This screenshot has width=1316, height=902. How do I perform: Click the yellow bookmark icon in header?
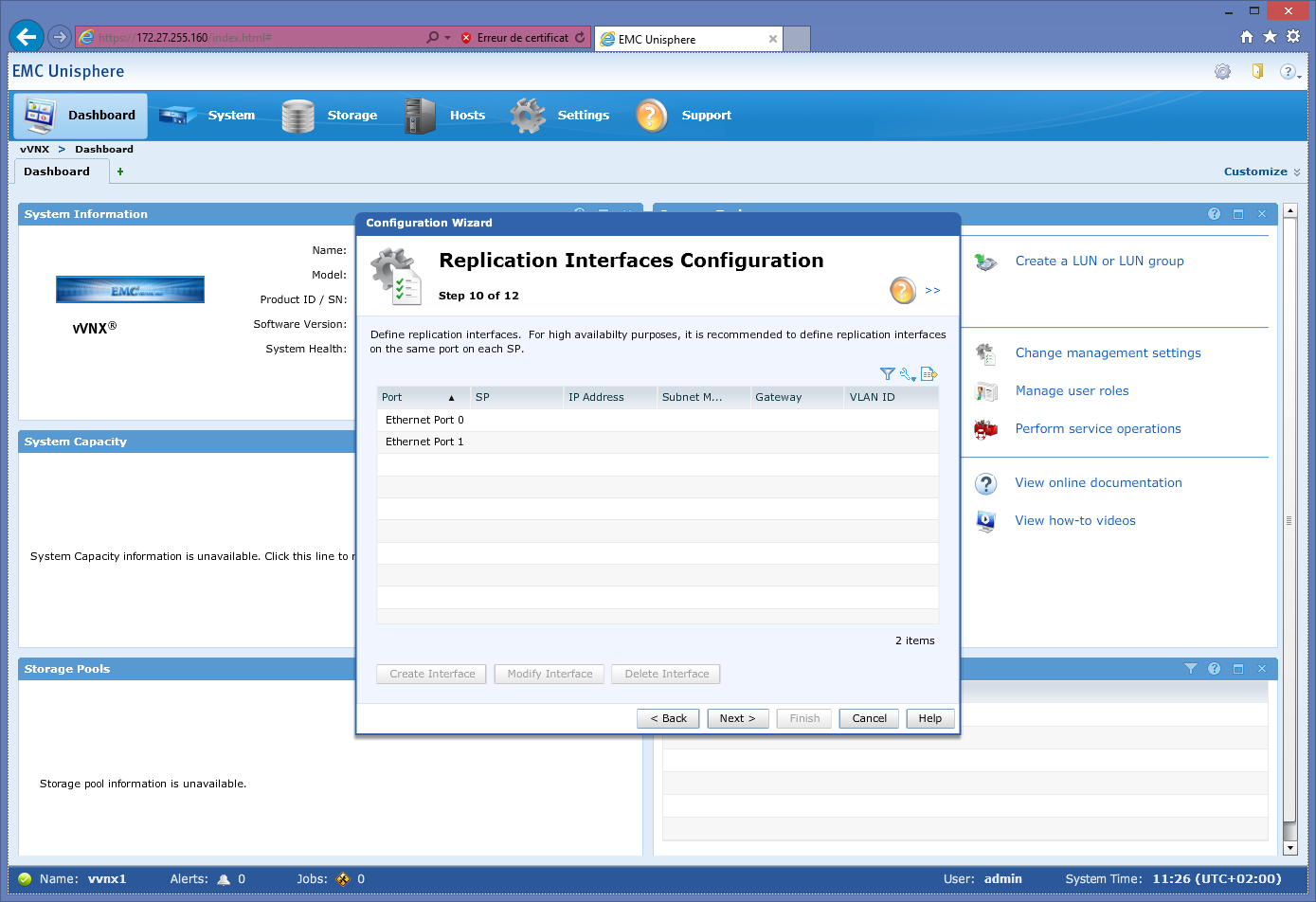(1257, 71)
